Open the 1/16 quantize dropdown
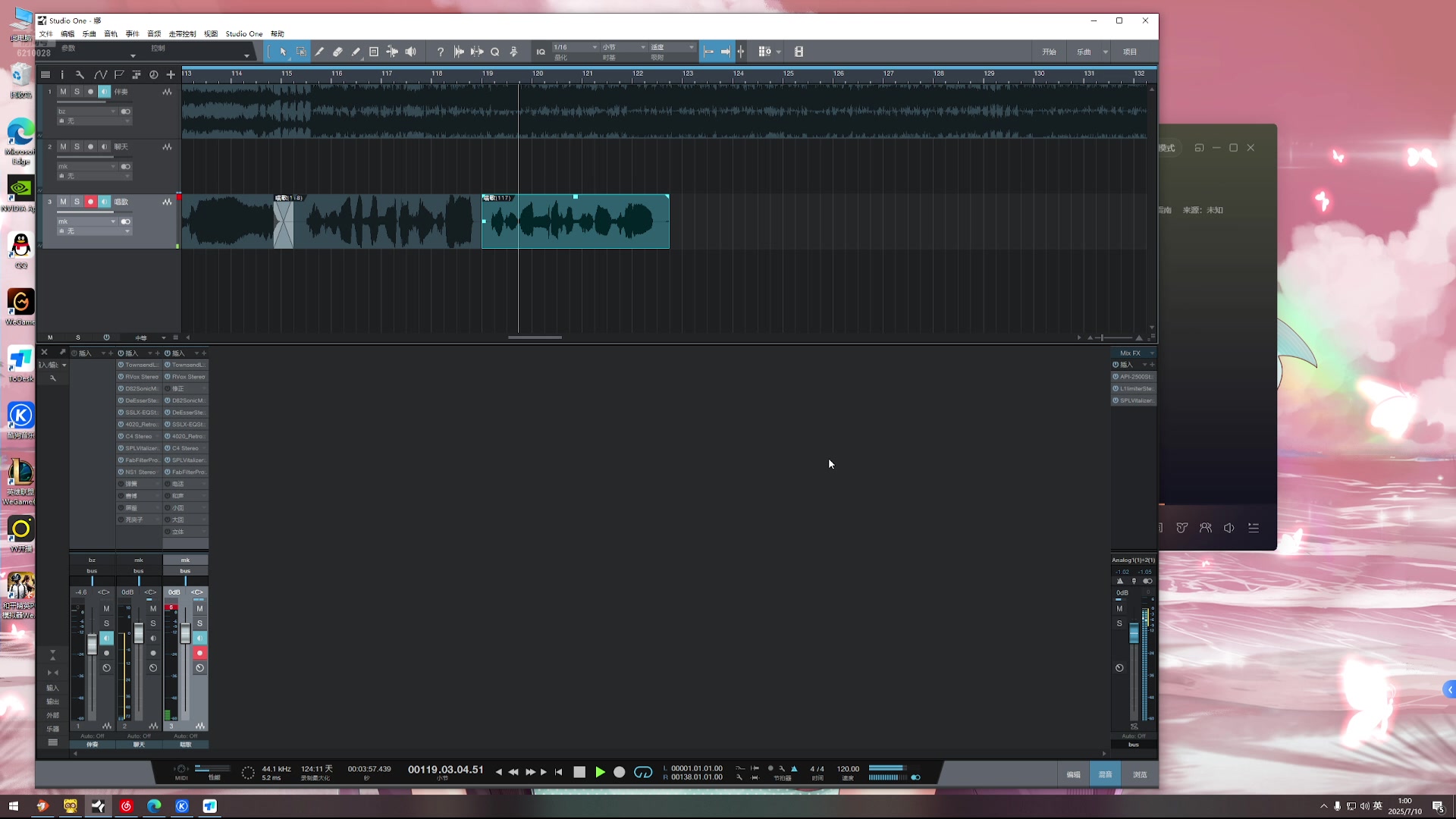Viewport: 1456px width, 819px height. pos(576,47)
